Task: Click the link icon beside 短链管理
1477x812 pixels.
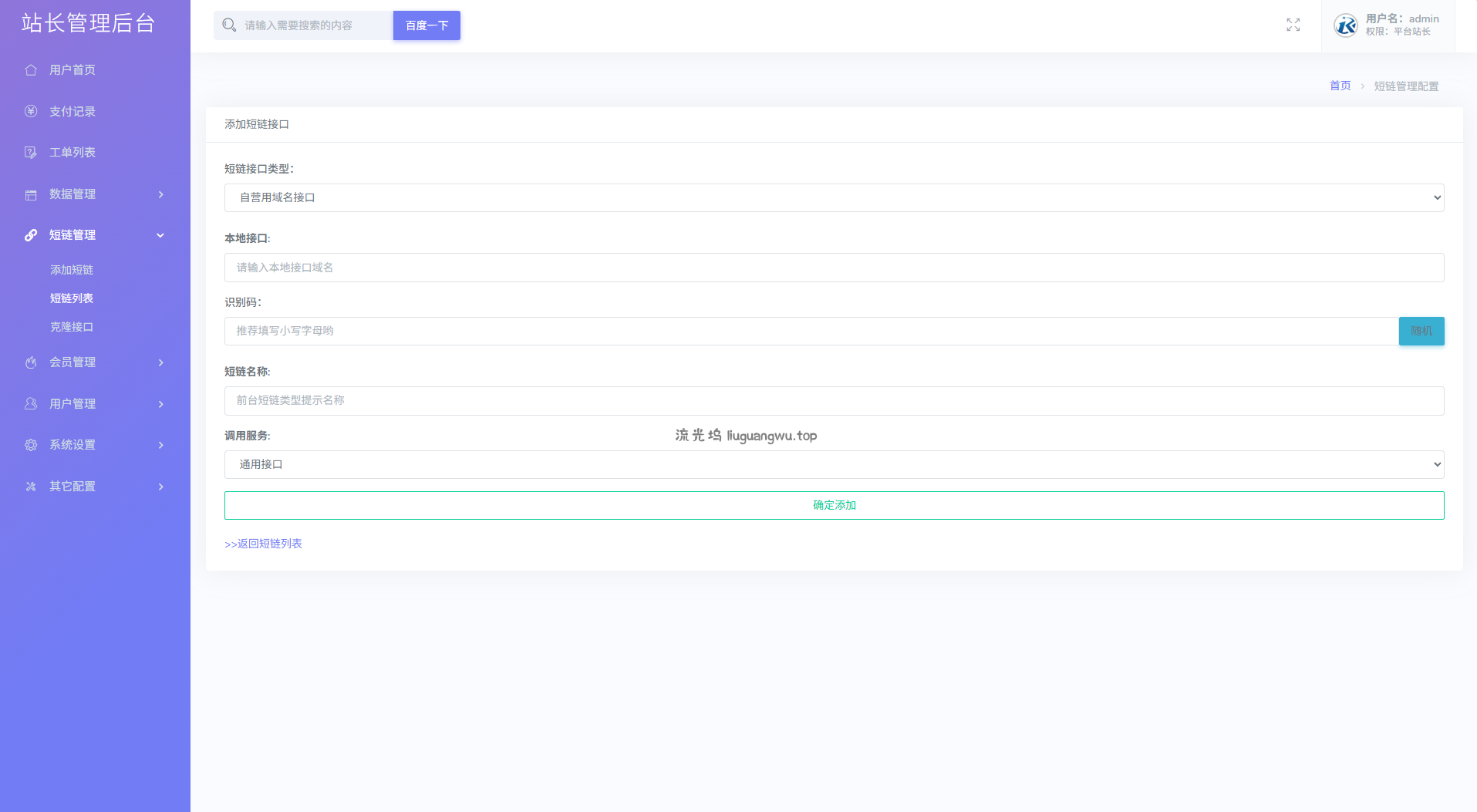Action: pos(31,235)
